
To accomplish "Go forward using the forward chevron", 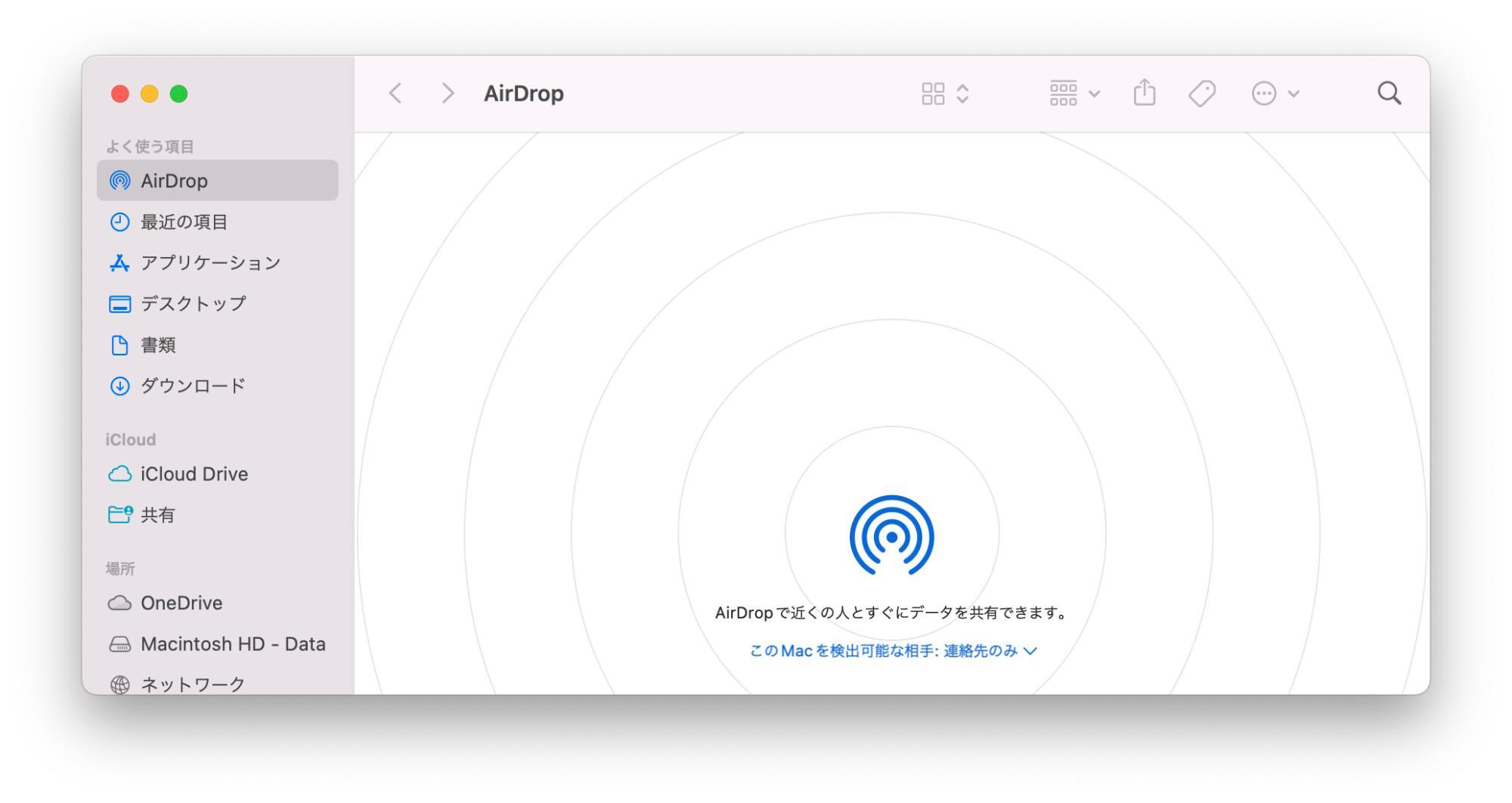I will 448,92.
